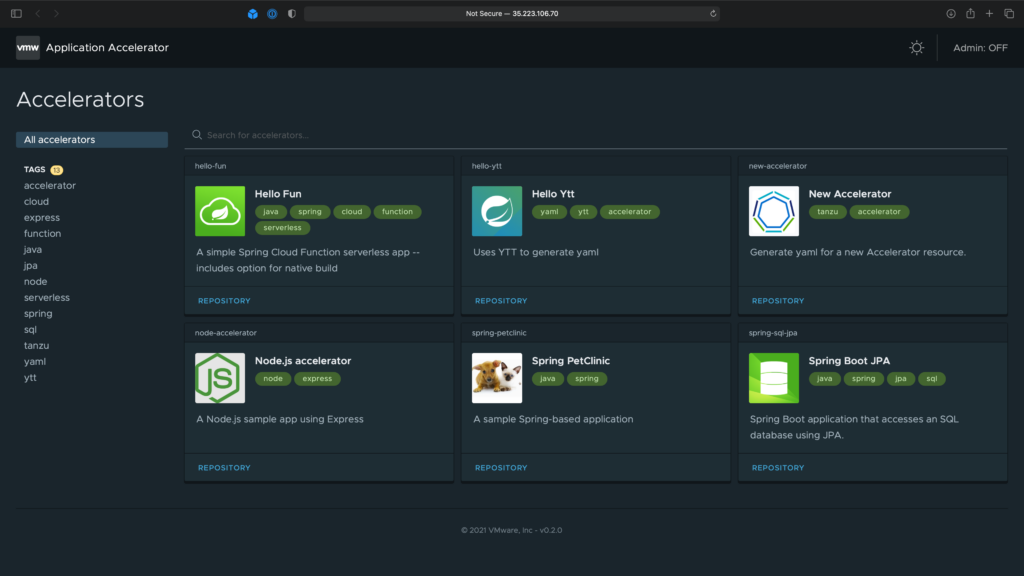Click the Hello Ytt card title
The height and width of the screenshot is (576, 1024).
553,194
